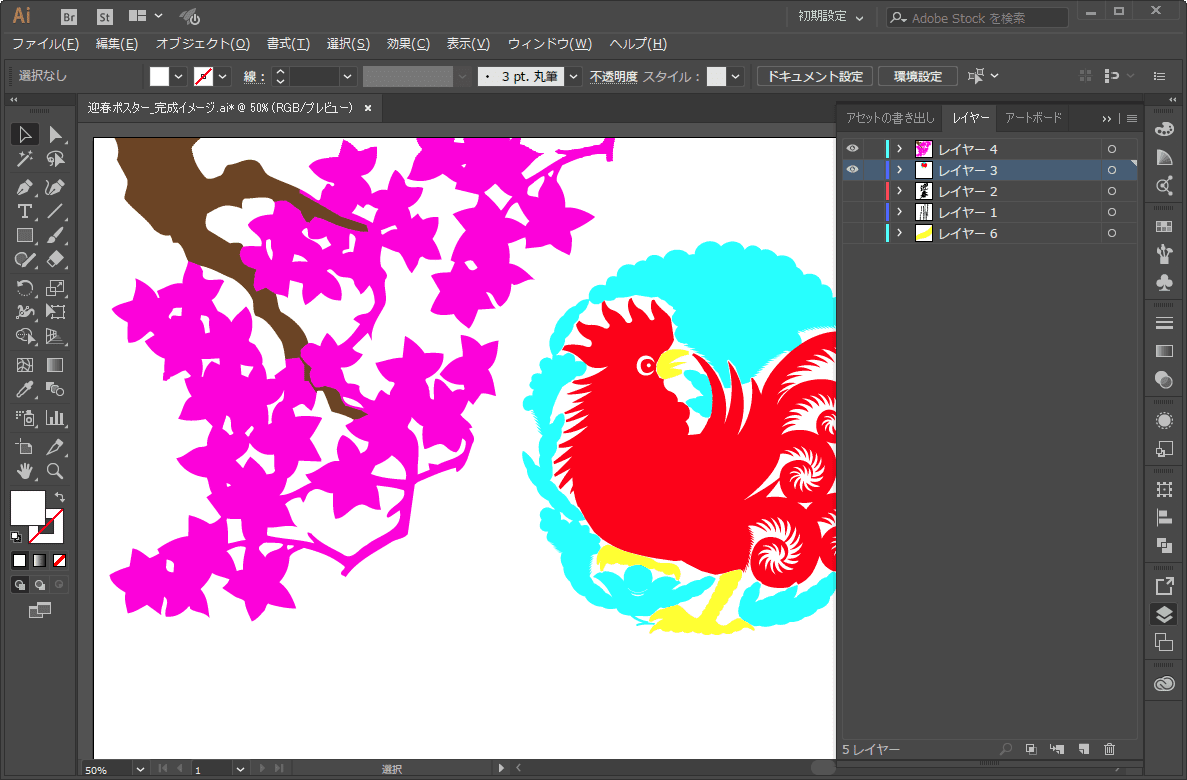
Task: Delete selection with trash icon in Layers panel
Action: [1109, 749]
